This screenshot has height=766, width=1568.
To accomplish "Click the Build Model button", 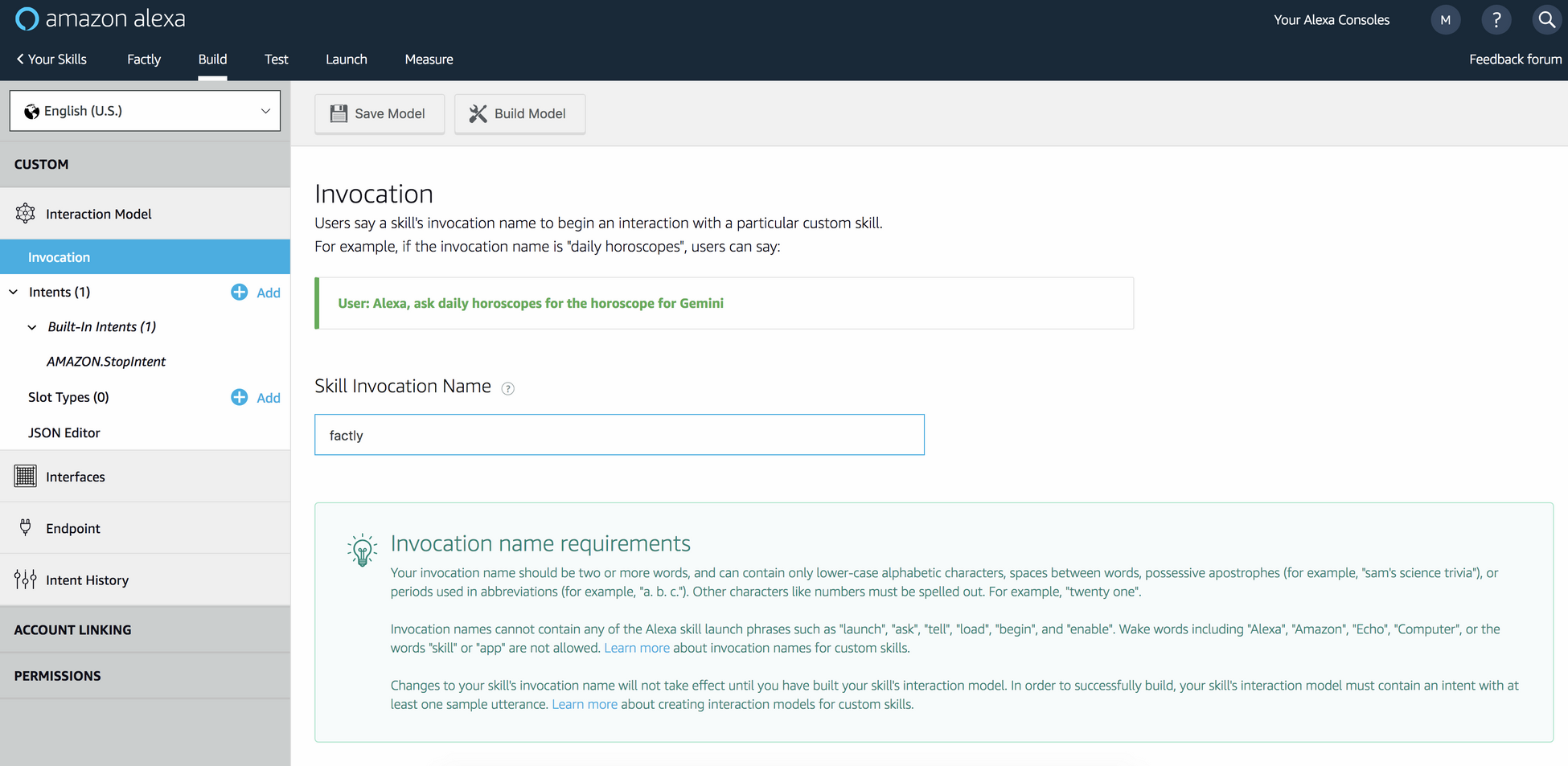I will 519,113.
